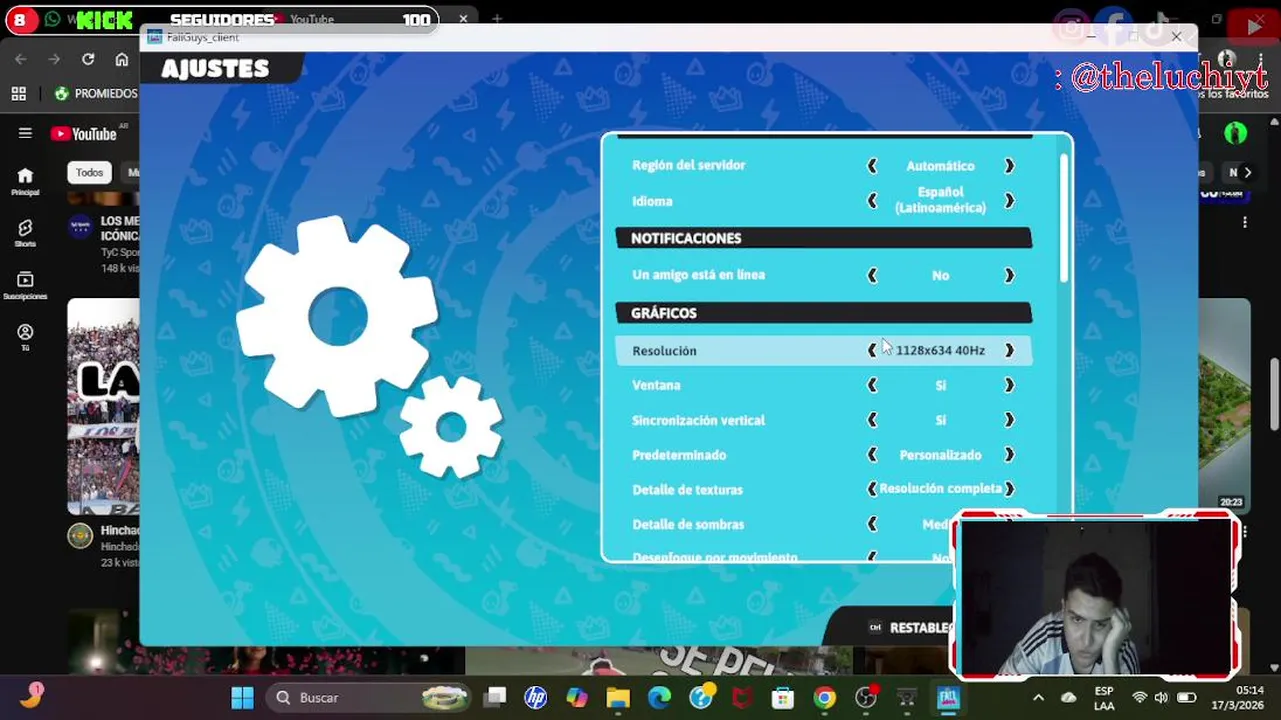Click left arrow for Un amigo está en línea
1281x720 pixels.
(x=872, y=275)
